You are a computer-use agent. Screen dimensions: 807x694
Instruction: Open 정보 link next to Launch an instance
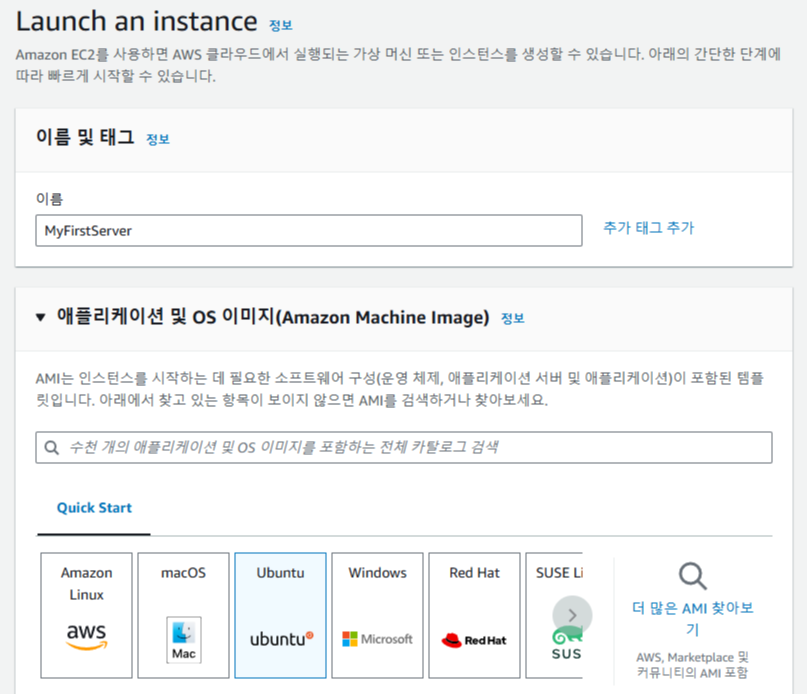point(281,25)
